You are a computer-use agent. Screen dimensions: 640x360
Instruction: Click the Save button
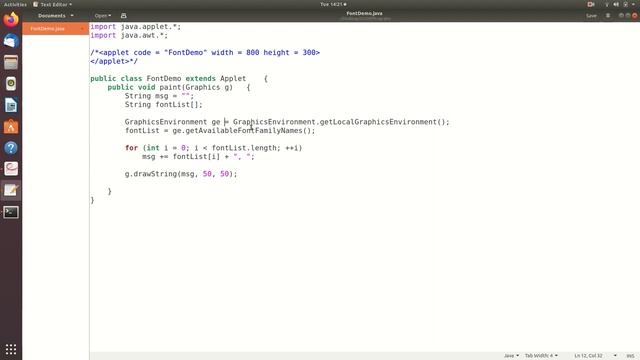pos(591,16)
